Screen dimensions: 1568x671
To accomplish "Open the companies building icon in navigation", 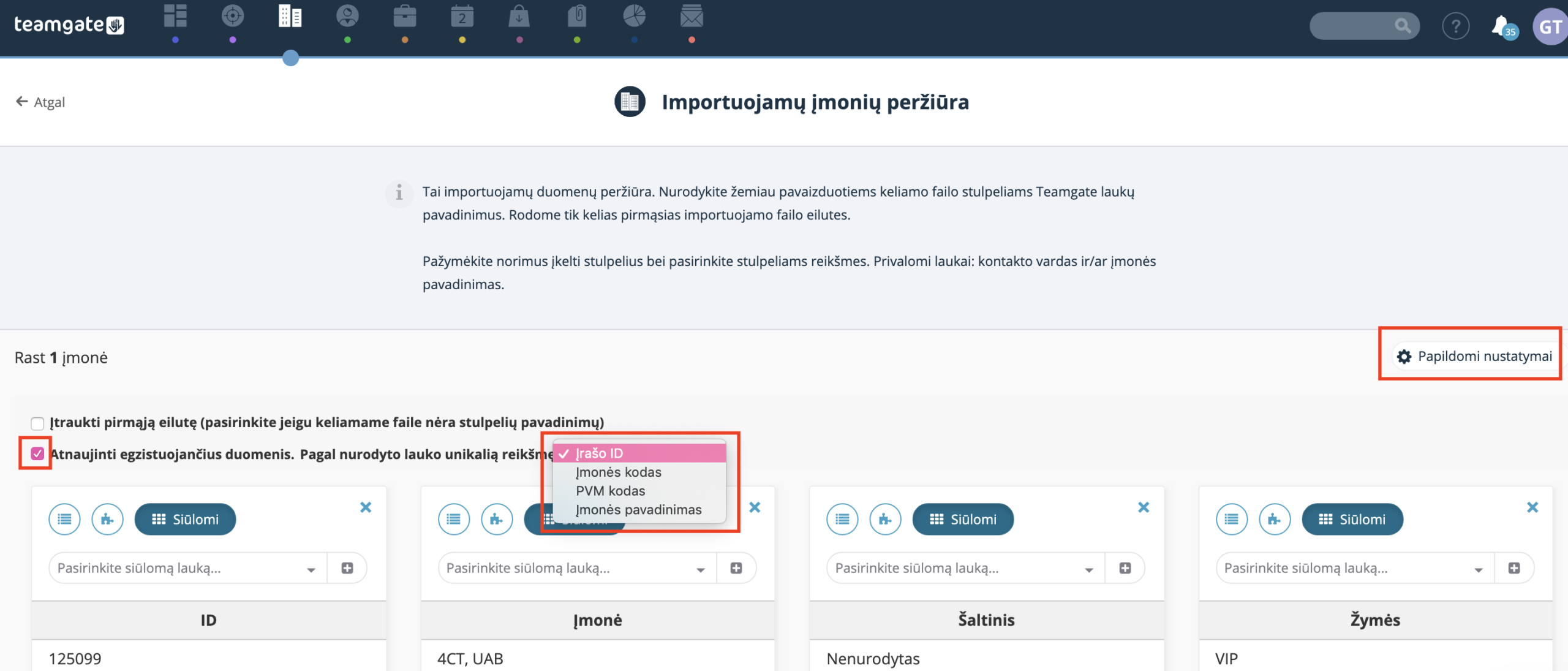I will pos(290,17).
